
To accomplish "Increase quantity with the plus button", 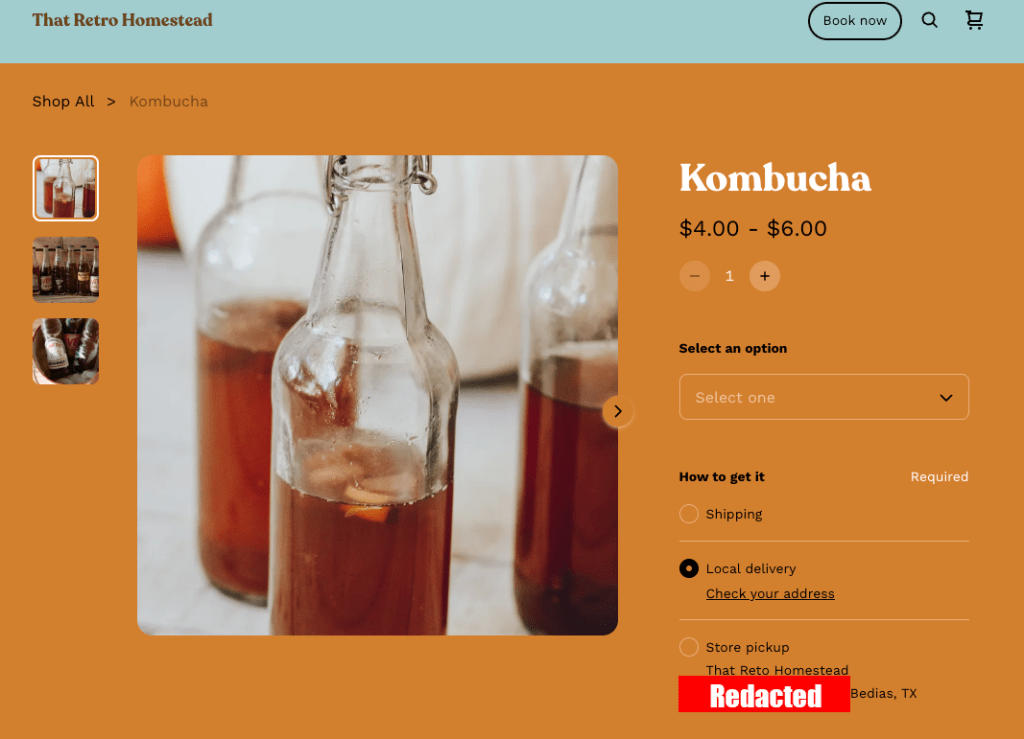I will click(765, 276).
